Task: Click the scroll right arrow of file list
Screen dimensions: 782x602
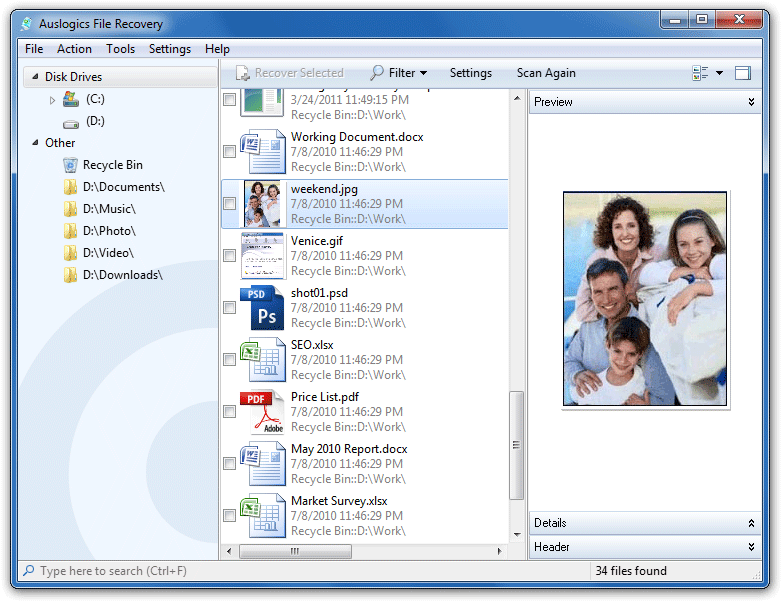Action: click(x=499, y=551)
